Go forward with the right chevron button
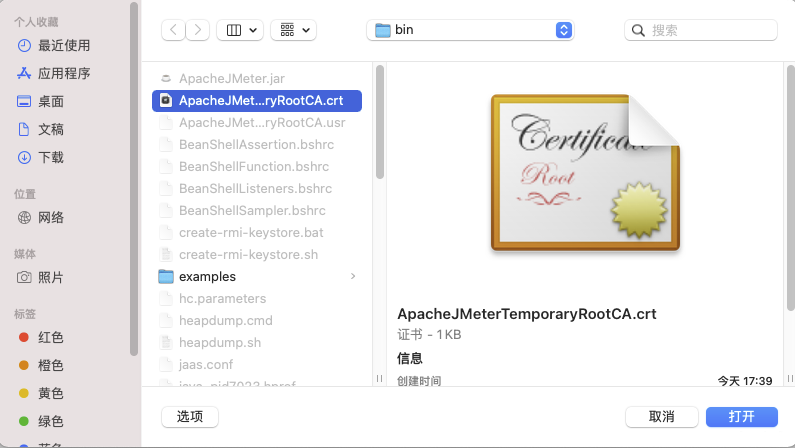 198,30
